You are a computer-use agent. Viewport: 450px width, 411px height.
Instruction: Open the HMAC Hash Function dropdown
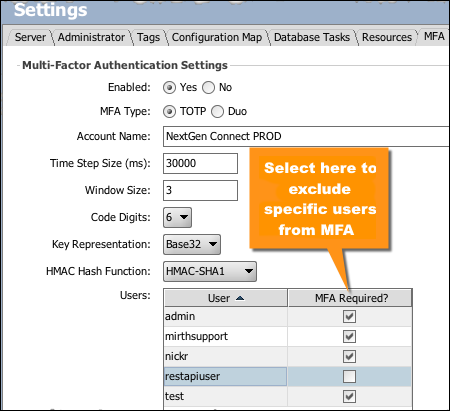tap(210, 271)
